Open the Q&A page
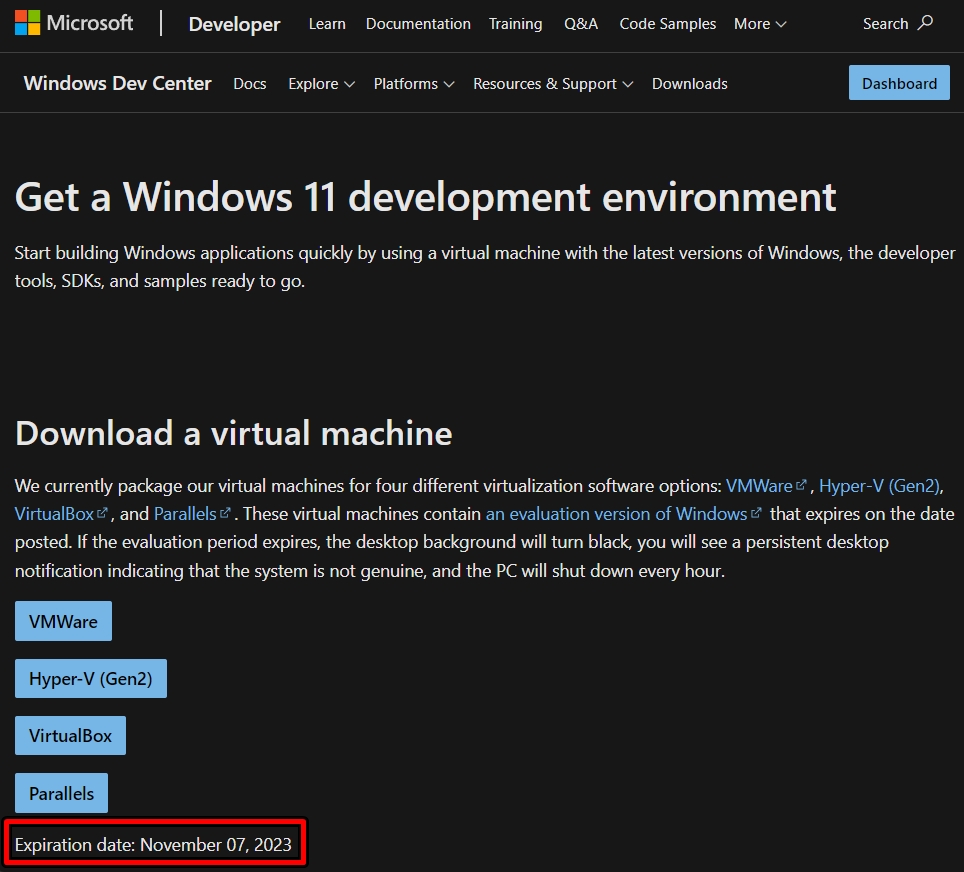 point(581,24)
